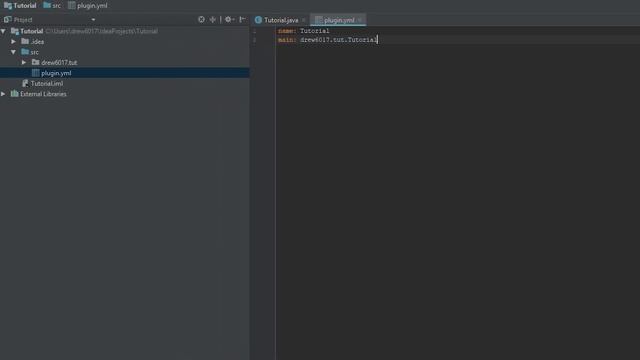Click the src folder icon in tree

[x=25, y=52]
